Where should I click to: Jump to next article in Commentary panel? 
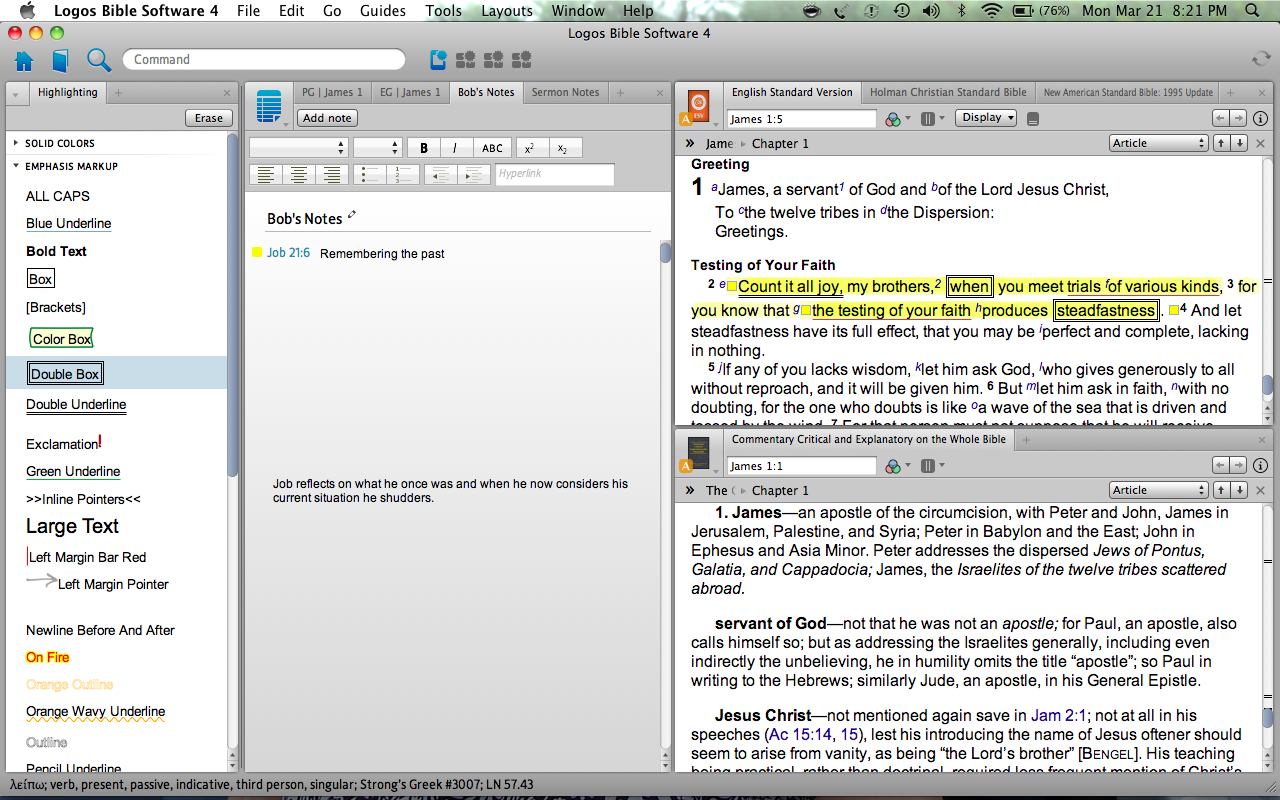(x=1240, y=490)
